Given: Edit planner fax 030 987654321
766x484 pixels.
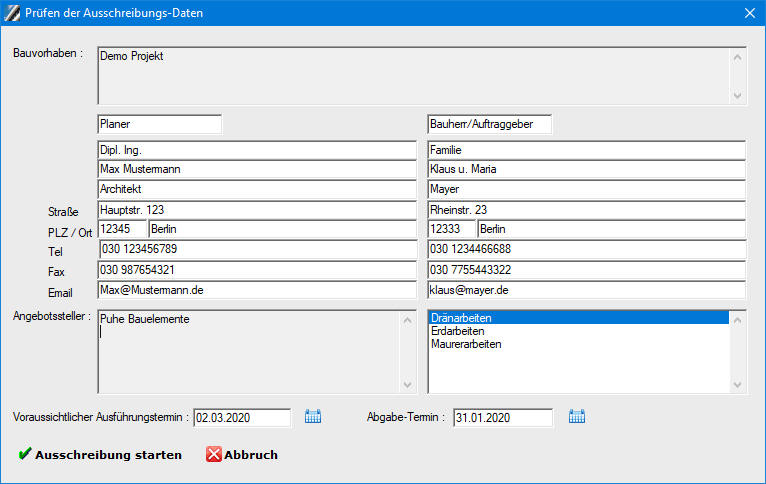Looking at the screenshot, I should click(257, 270).
